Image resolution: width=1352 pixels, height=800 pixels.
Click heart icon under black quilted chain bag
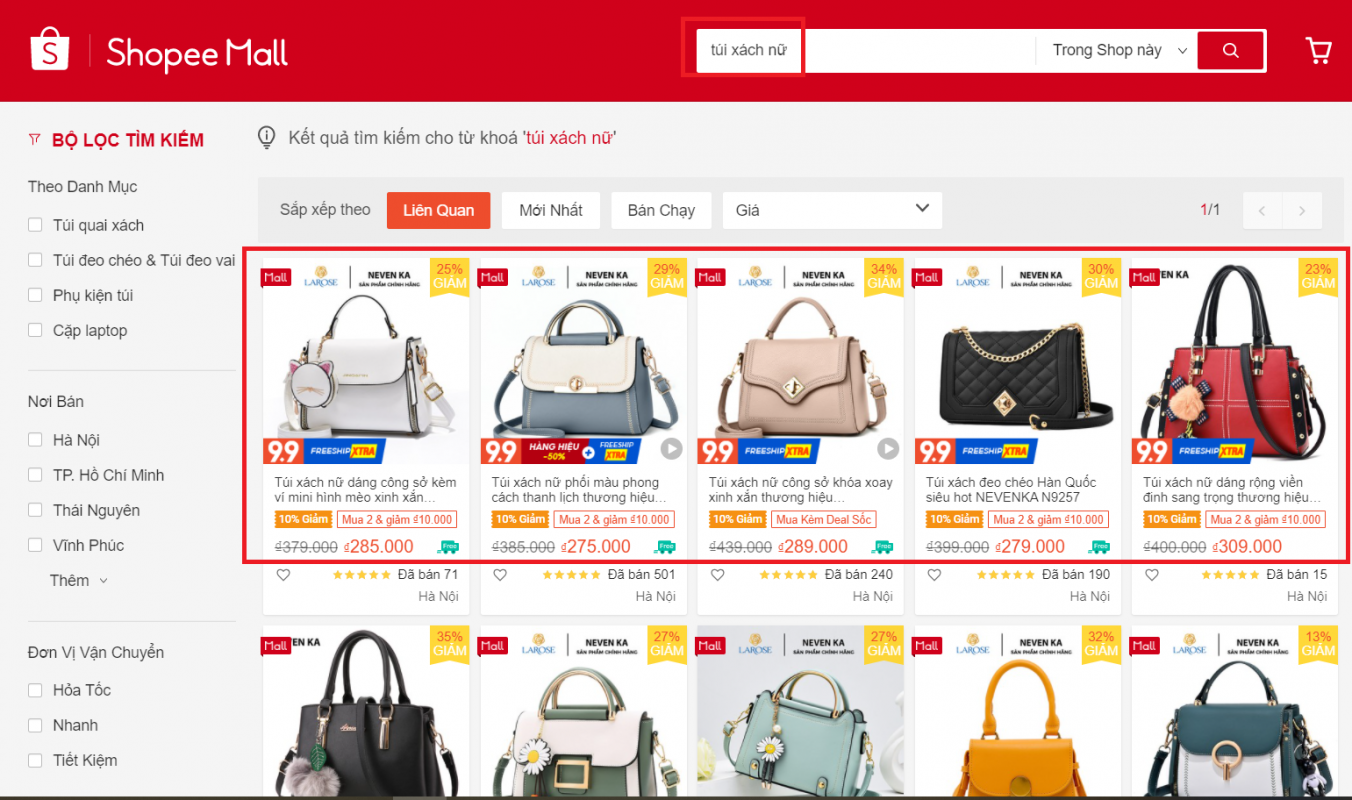coord(934,575)
